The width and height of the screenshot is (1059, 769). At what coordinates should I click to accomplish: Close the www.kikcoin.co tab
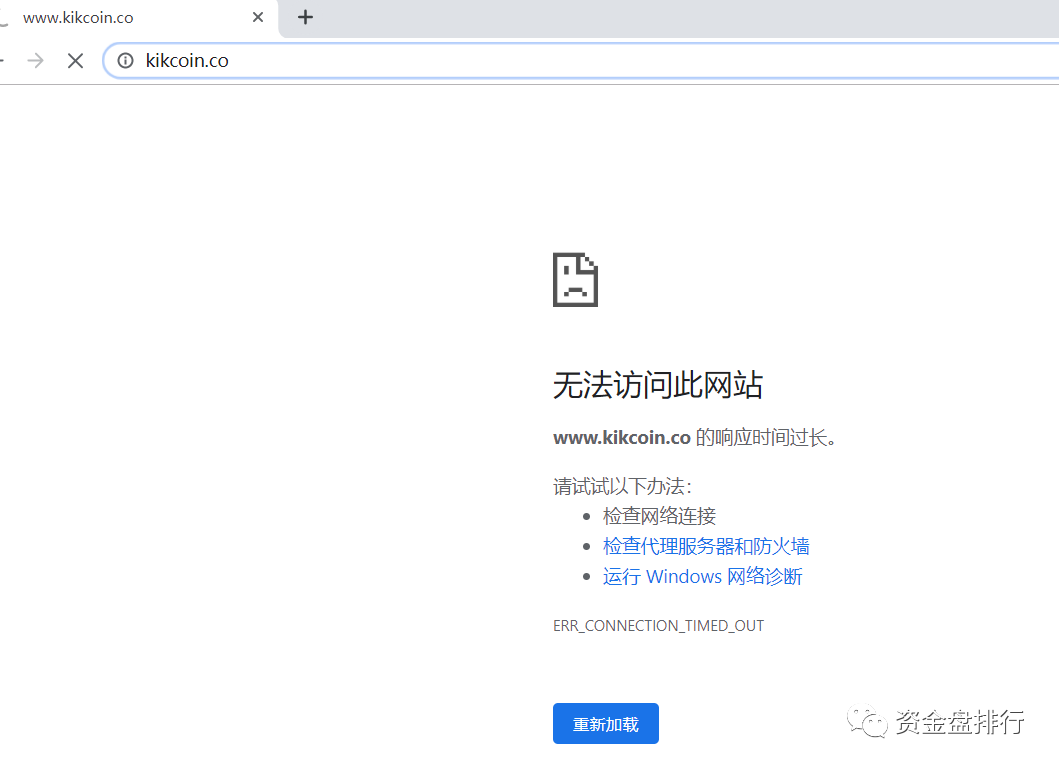pyautogui.click(x=258, y=18)
